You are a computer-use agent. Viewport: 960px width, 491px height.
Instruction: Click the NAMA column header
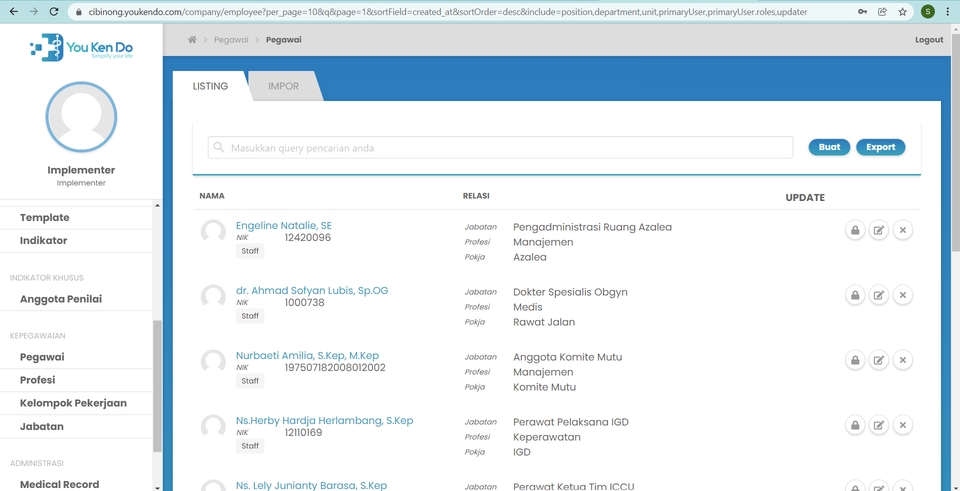[x=212, y=196]
